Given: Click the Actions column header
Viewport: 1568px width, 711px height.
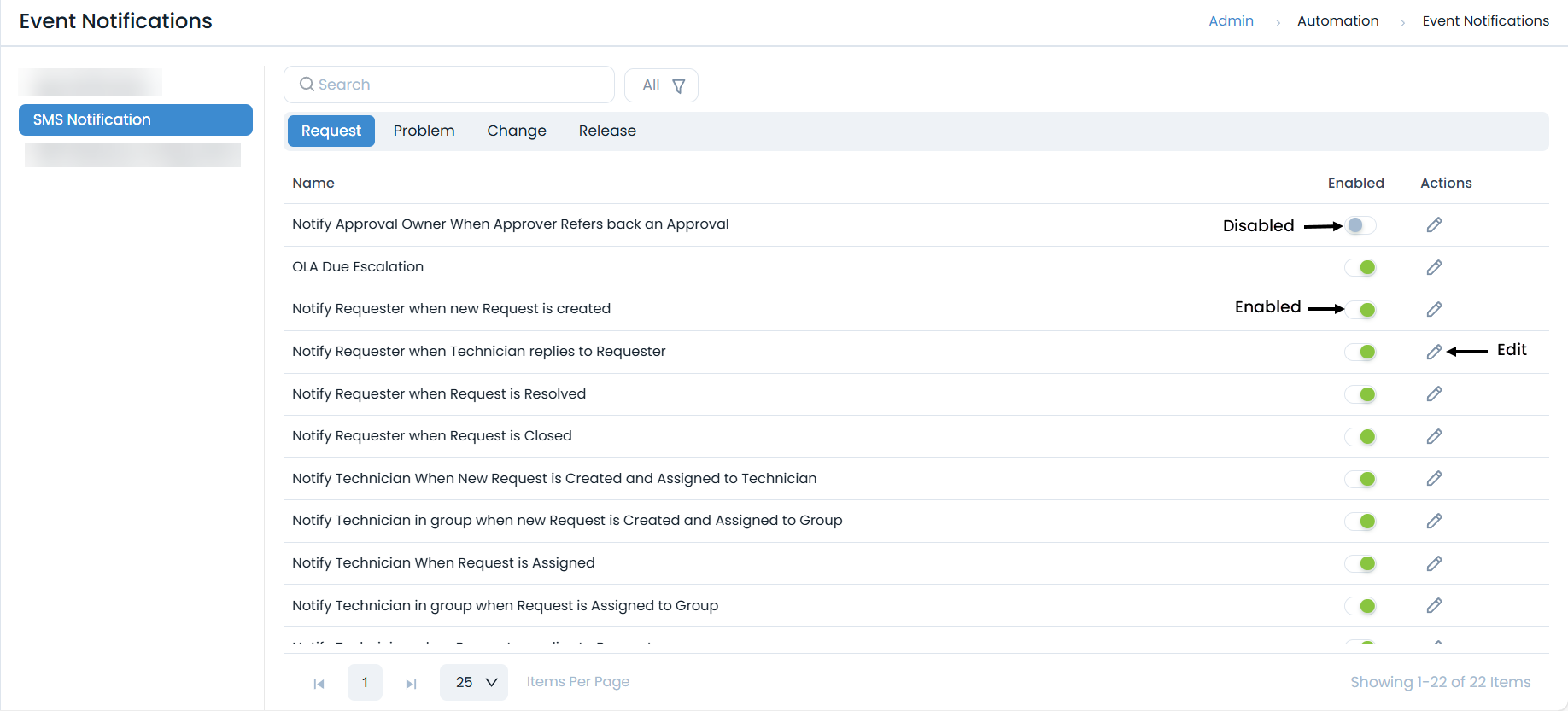Looking at the screenshot, I should (x=1446, y=183).
